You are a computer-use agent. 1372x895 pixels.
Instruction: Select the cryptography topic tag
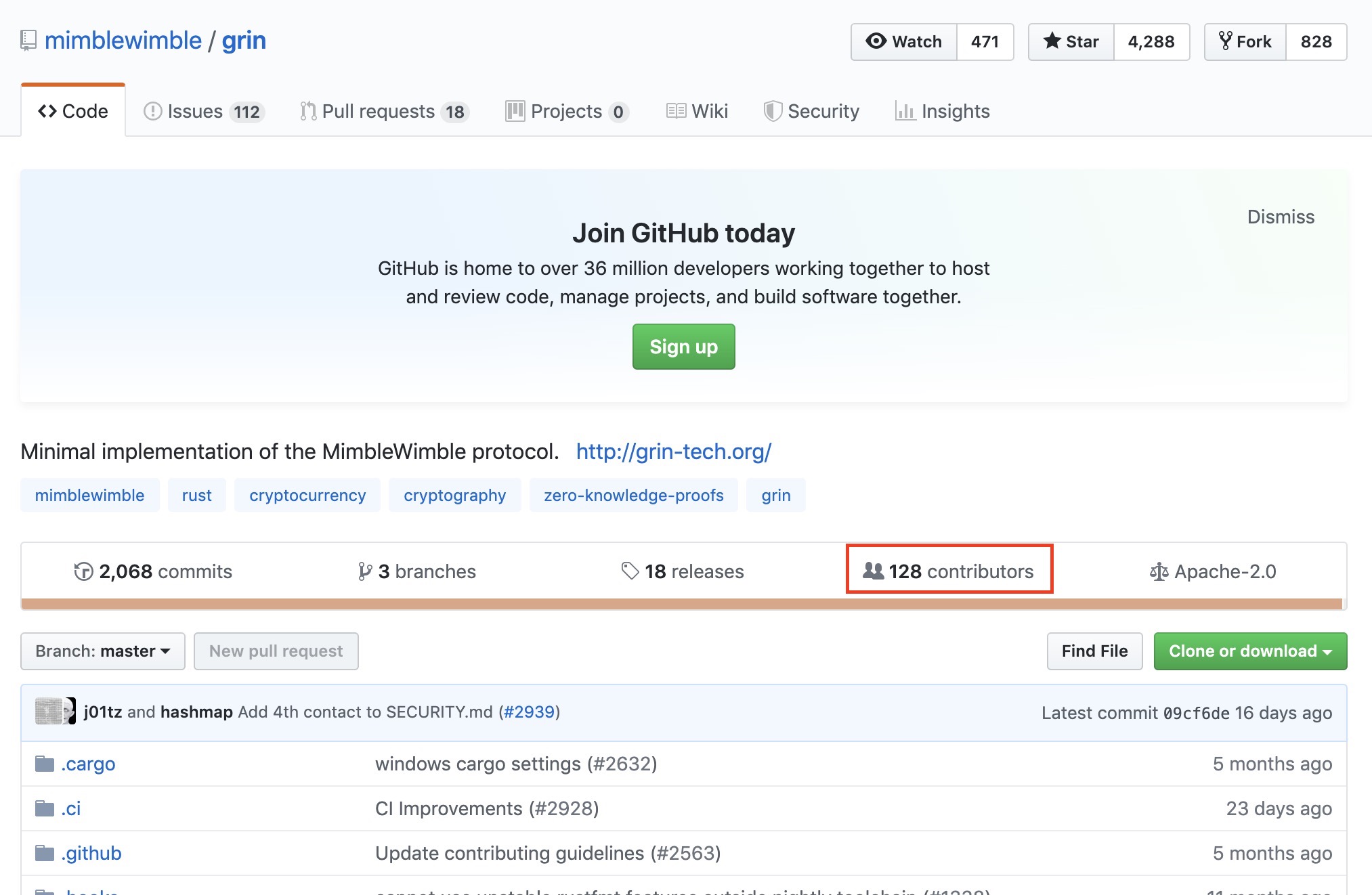[454, 495]
